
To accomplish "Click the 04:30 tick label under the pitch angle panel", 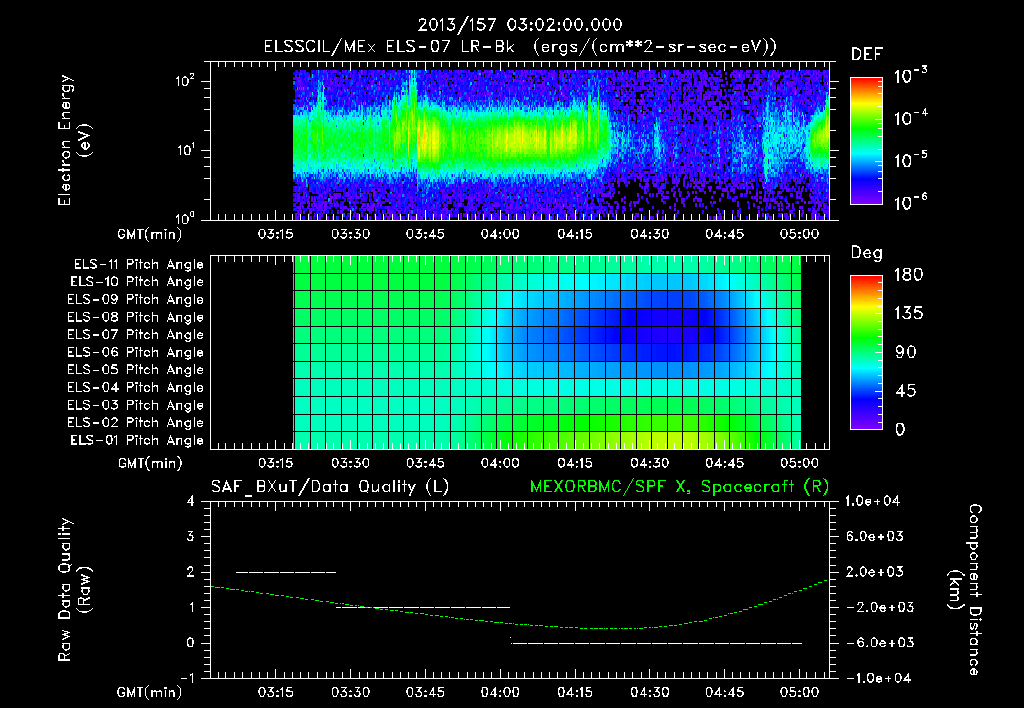I will coord(650,463).
